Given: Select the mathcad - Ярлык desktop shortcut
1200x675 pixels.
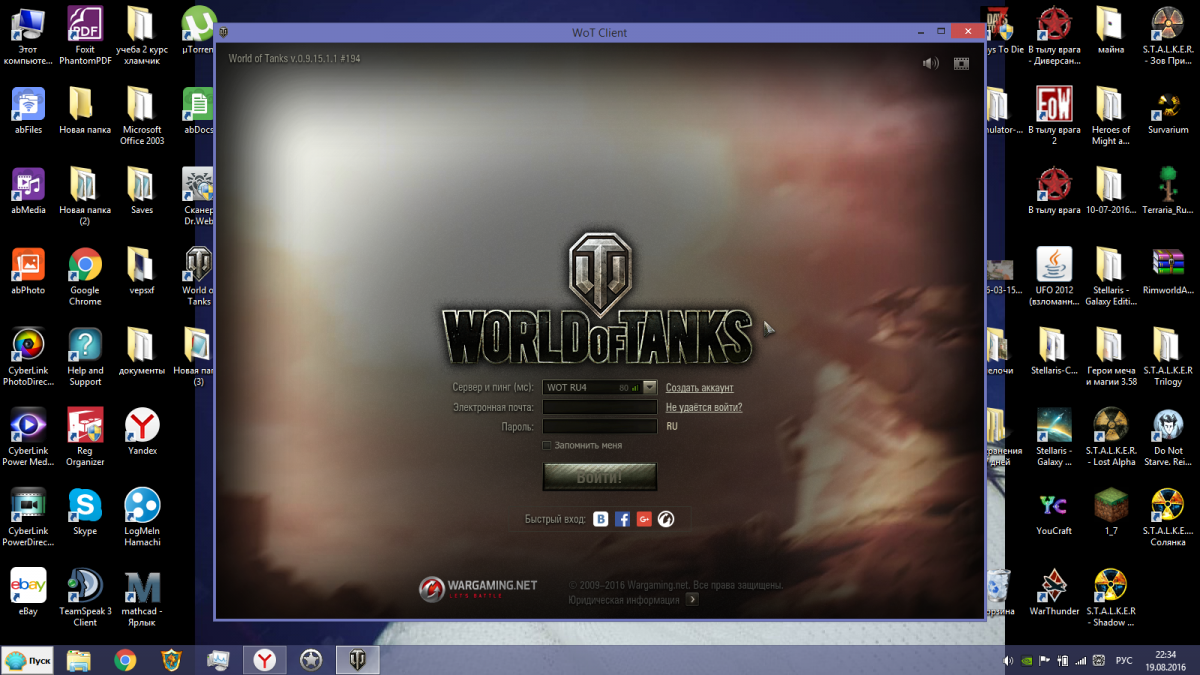Looking at the screenshot, I should [142, 597].
